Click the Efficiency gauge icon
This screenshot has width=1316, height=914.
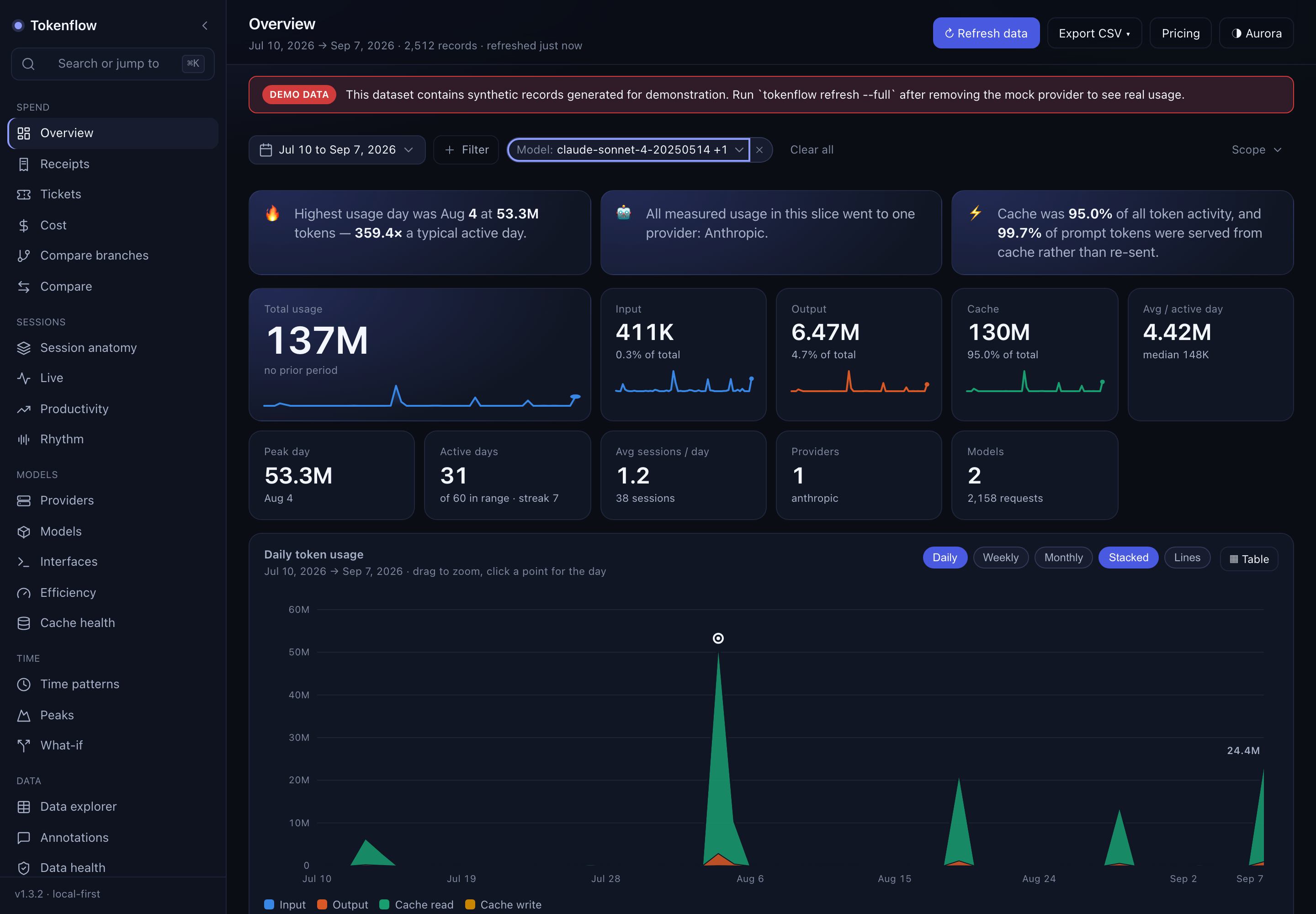[23, 593]
